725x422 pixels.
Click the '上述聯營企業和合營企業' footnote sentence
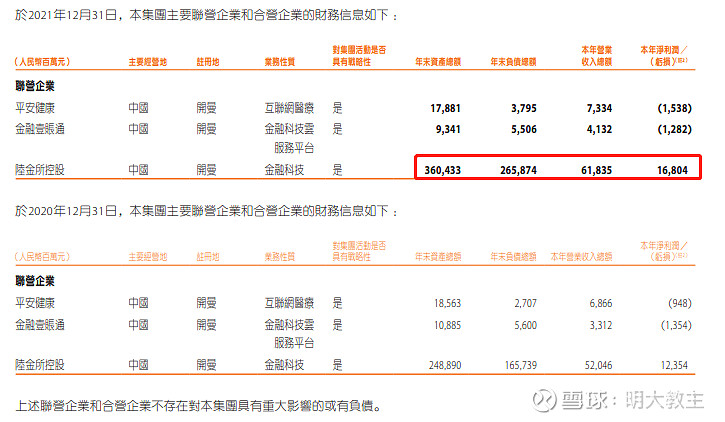click(199, 406)
